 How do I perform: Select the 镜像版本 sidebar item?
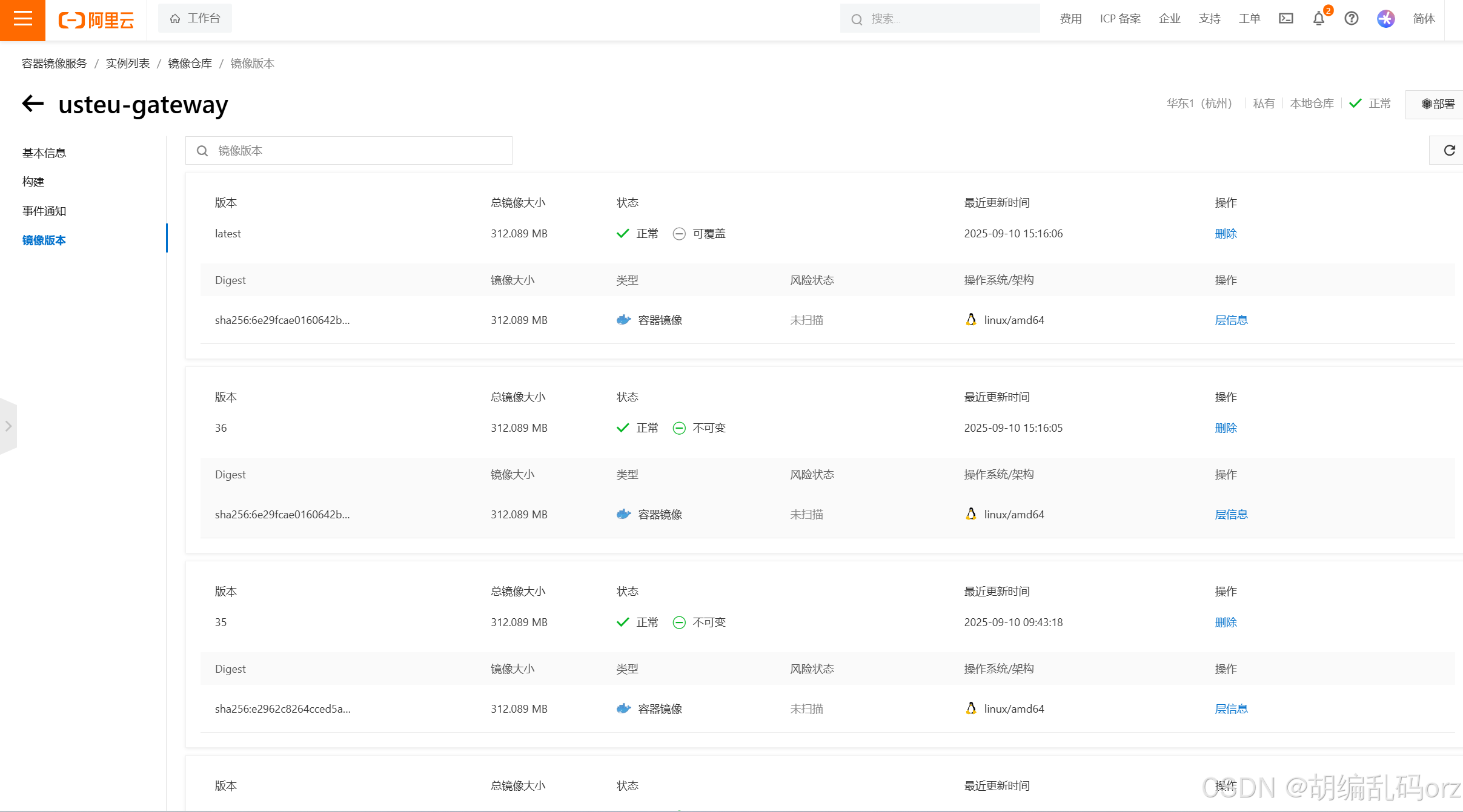click(x=44, y=240)
